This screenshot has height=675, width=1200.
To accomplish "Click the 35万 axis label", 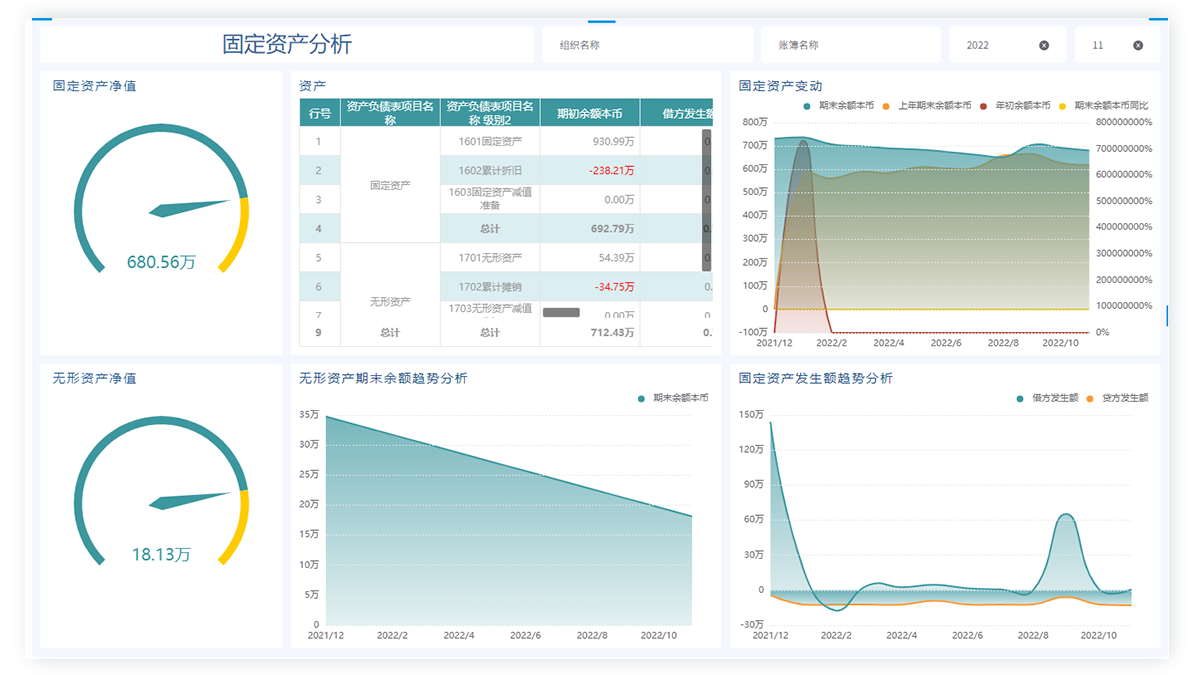I will pyautogui.click(x=309, y=414).
